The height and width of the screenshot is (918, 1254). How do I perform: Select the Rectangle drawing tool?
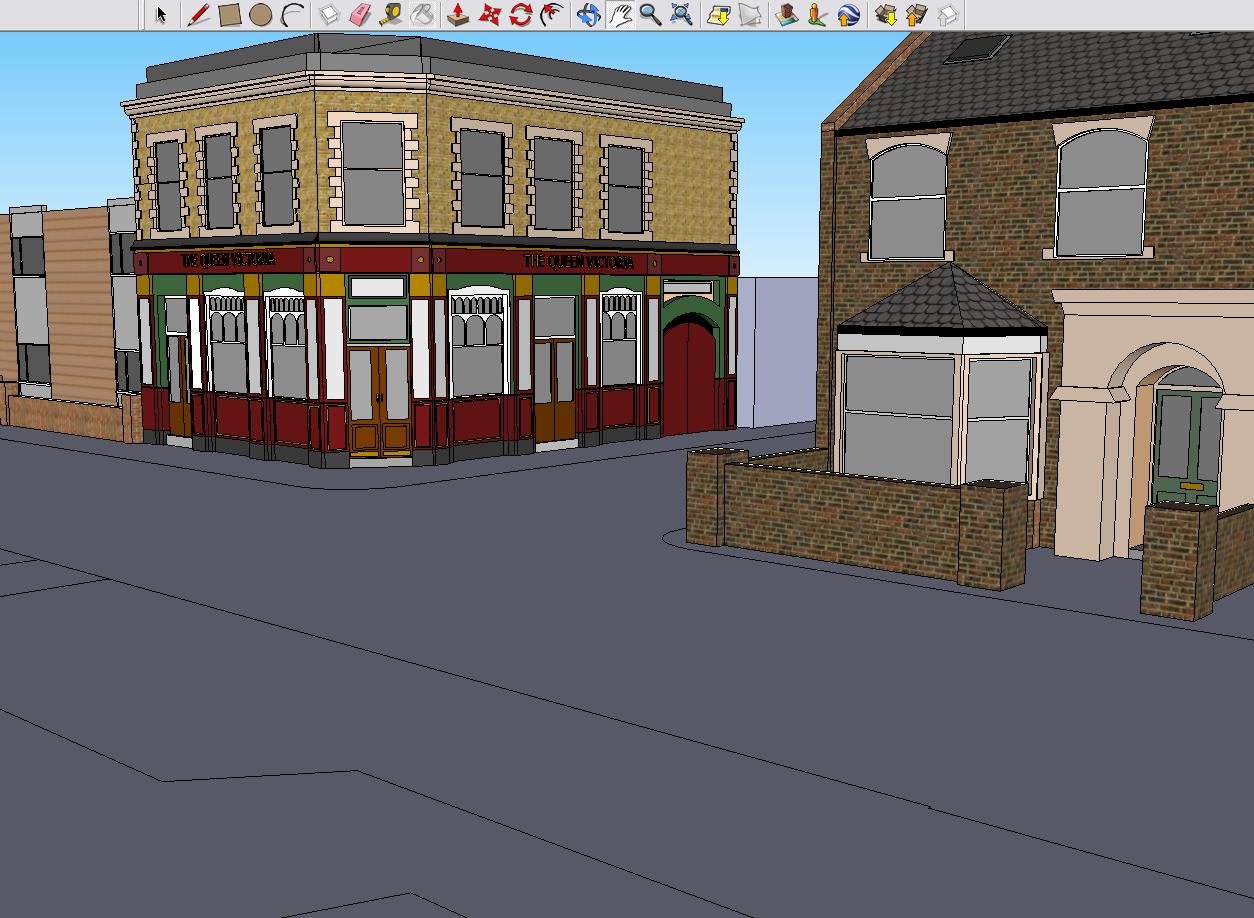click(229, 15)
